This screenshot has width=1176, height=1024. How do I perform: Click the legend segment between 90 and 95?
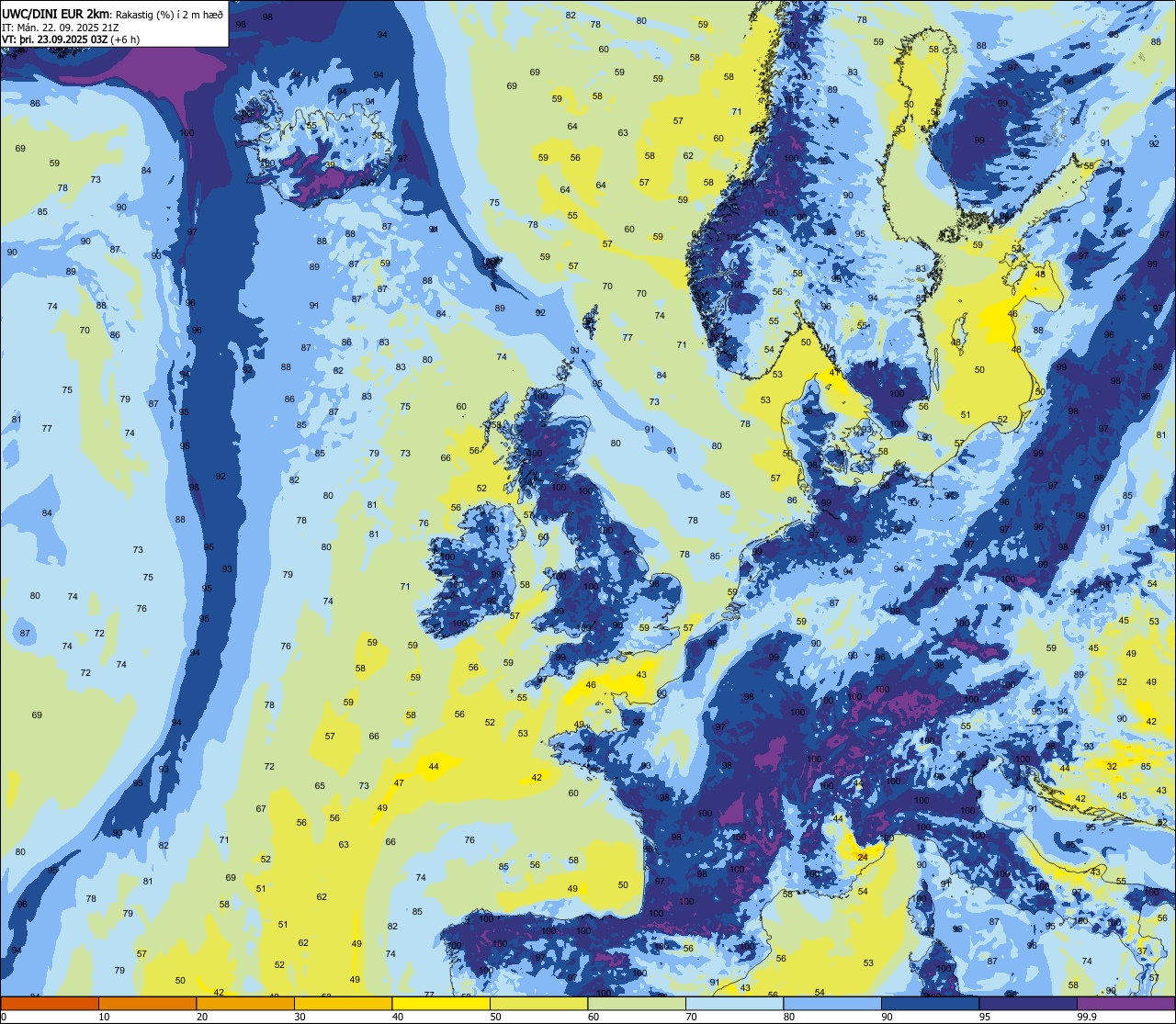point(930,1004)
